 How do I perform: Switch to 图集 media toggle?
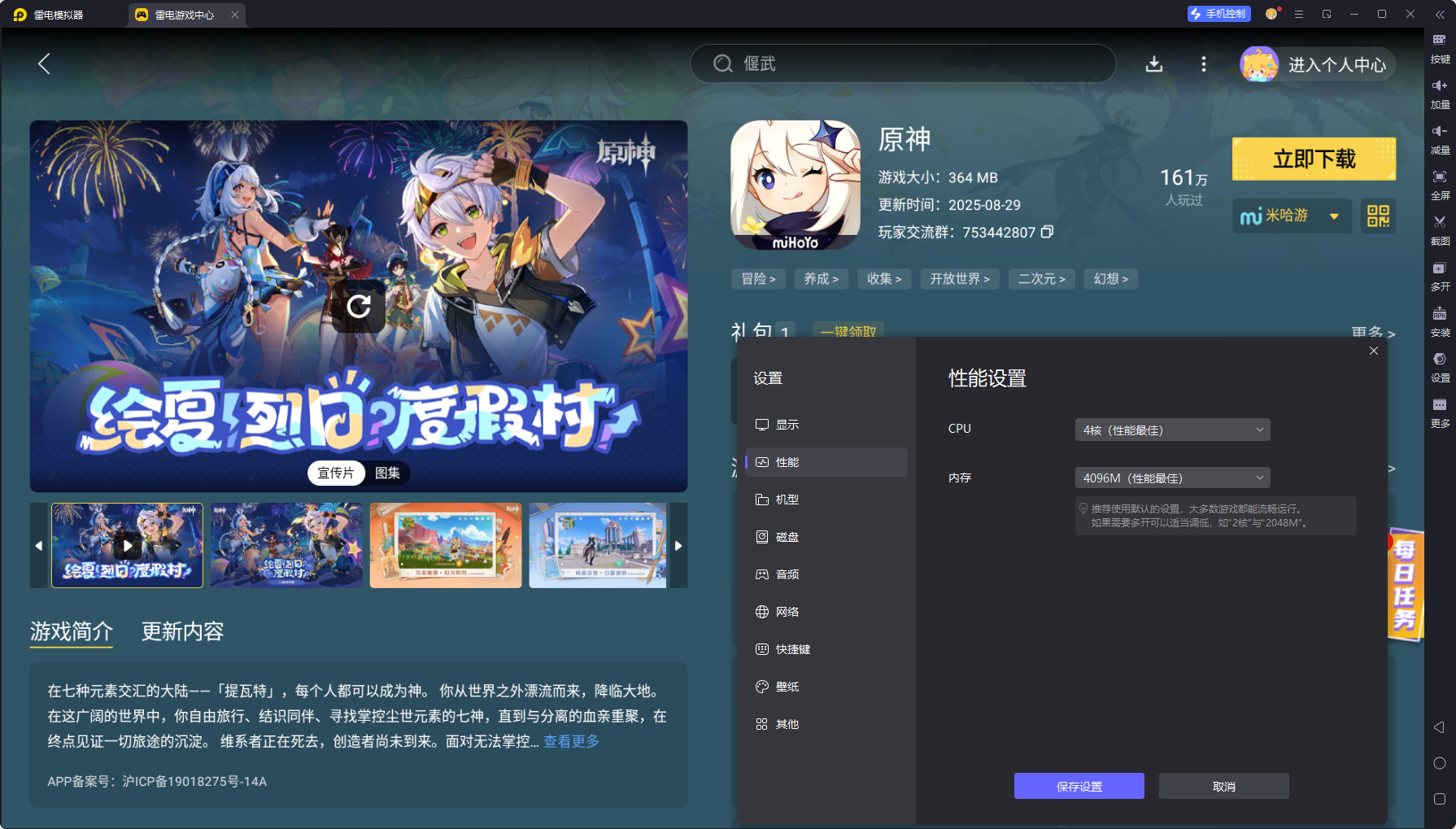(x=387, y=473)
